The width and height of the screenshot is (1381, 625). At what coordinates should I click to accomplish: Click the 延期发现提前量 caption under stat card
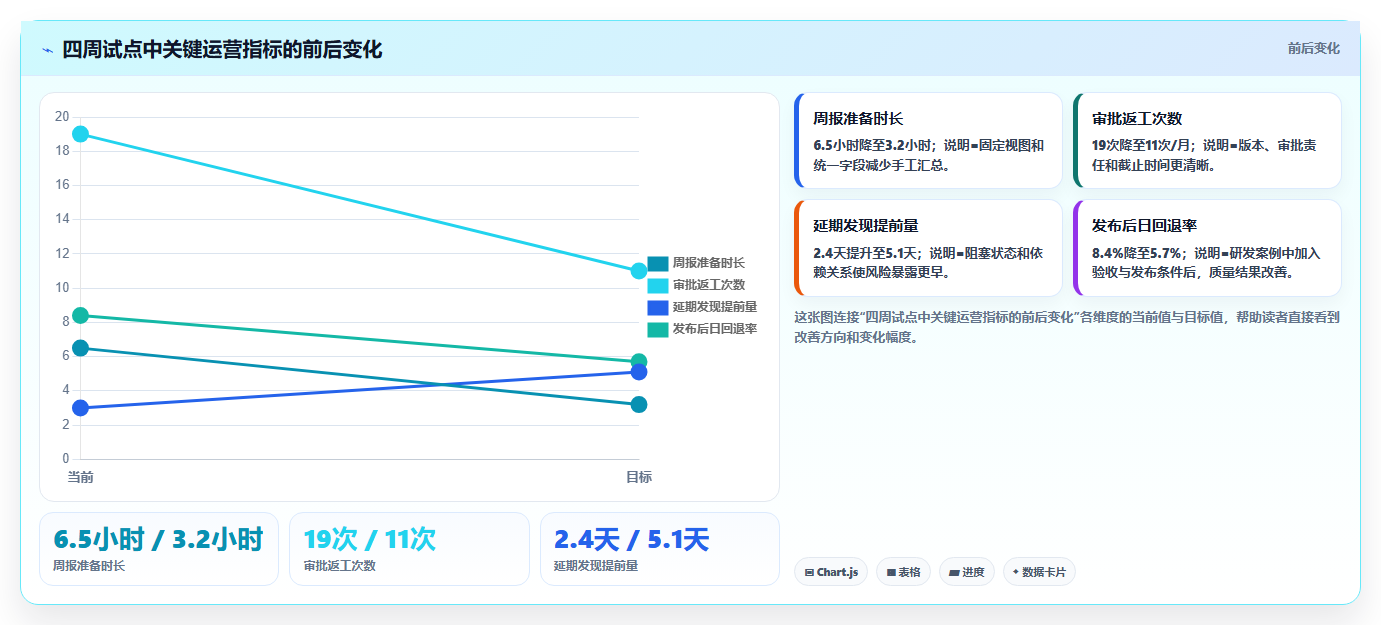coord(596,566)
